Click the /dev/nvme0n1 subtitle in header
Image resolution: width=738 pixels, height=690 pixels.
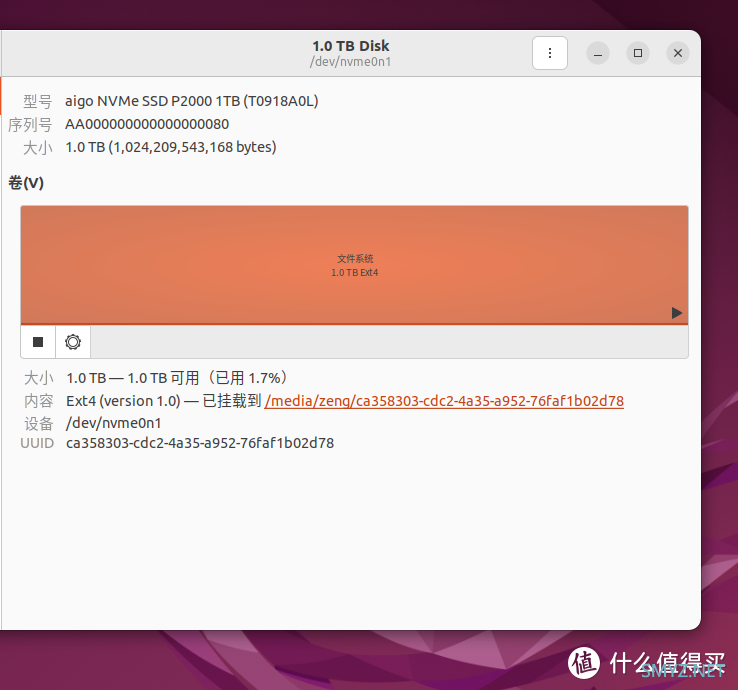coord(351,62)
